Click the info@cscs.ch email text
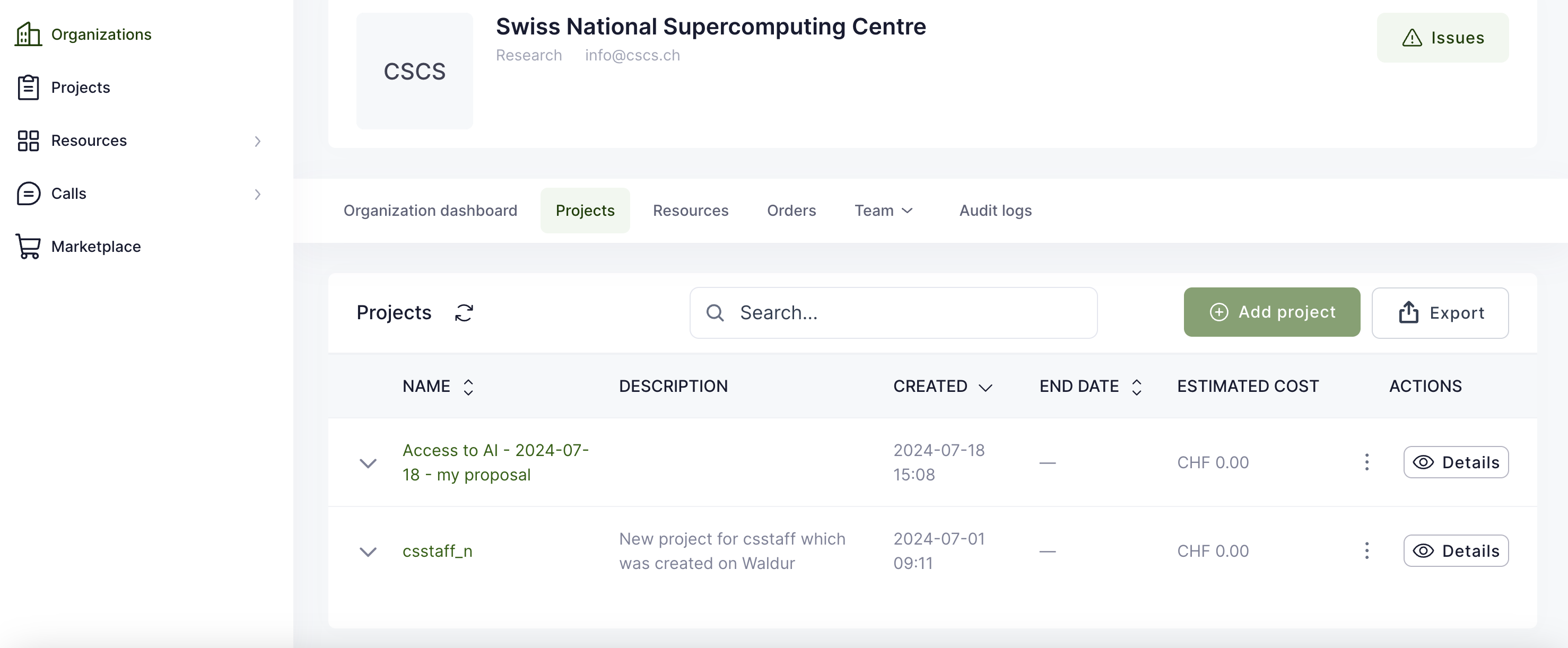Viewport: 1568px width, 648px height. [x=632, y=55]
